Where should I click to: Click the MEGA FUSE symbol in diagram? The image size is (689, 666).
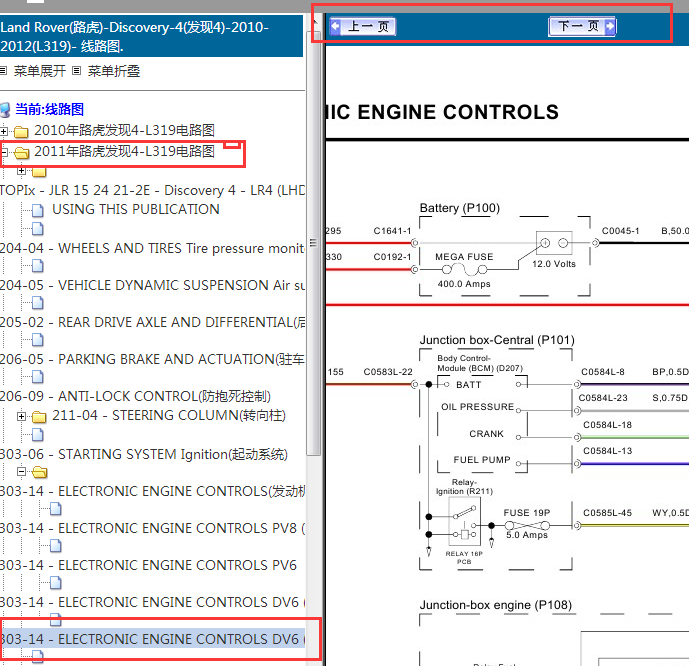464,269
